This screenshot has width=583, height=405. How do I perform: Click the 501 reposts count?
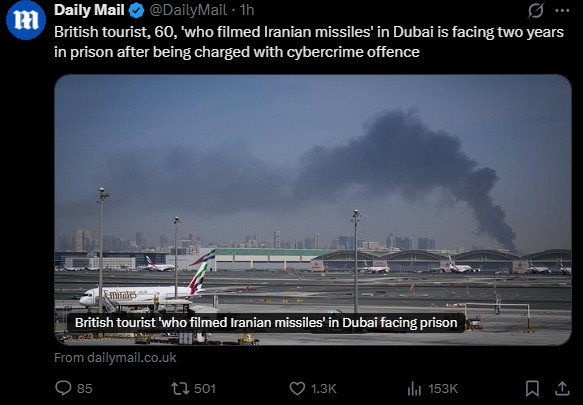[x=204, y=389]
